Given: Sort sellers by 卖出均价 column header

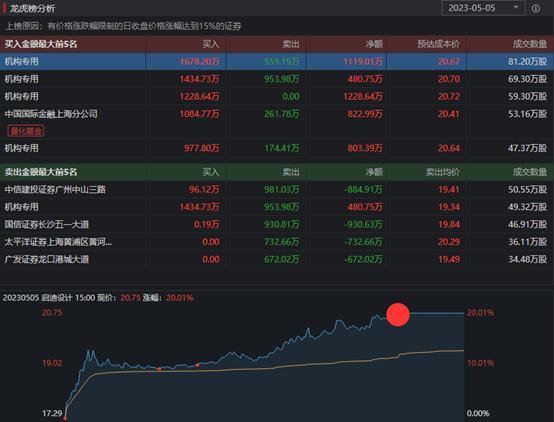Looking at the screenshot, I should [442, 172].
